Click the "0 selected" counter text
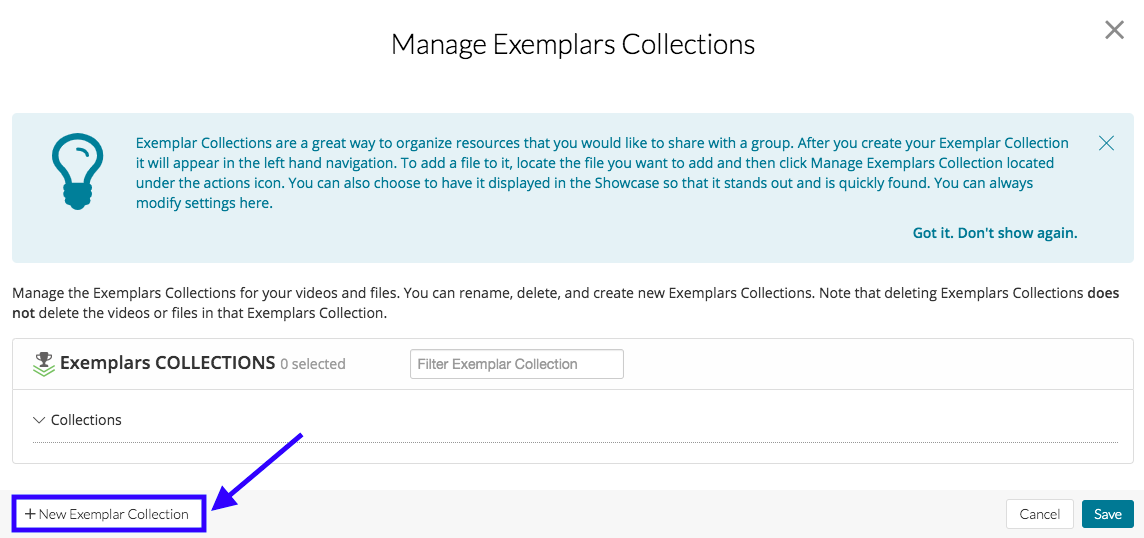 pos(313,365)
